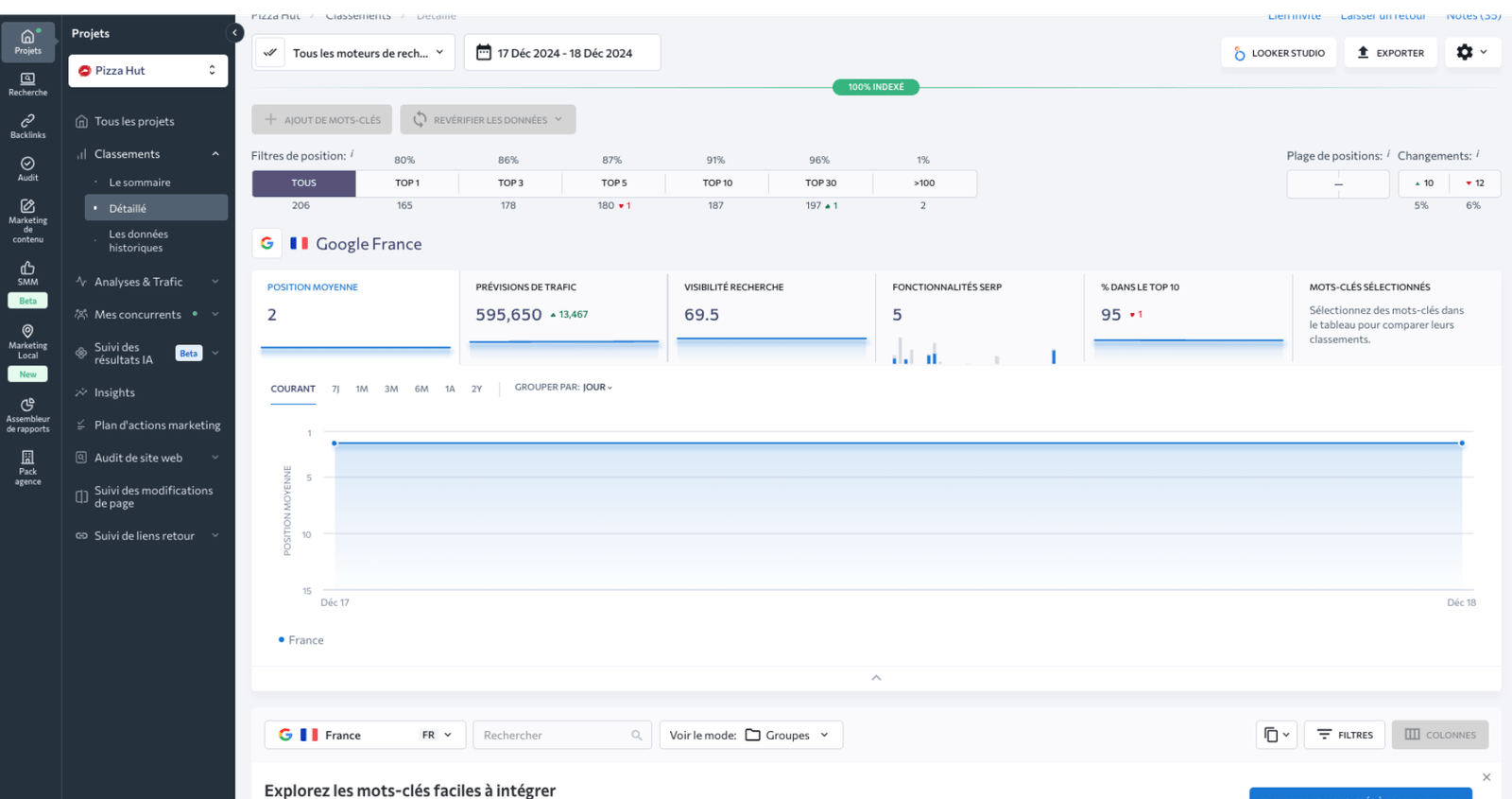
Task: Switch chart range to 7J
Action: click(335, 389)
